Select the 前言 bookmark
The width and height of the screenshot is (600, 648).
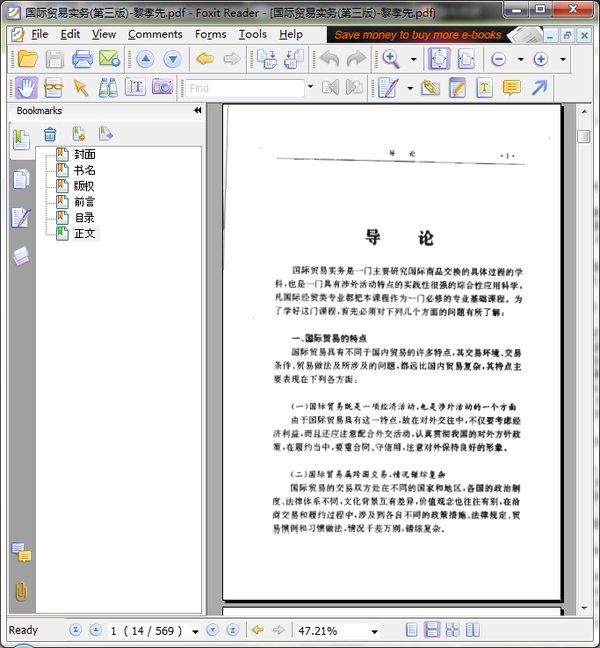pos(85,202)
